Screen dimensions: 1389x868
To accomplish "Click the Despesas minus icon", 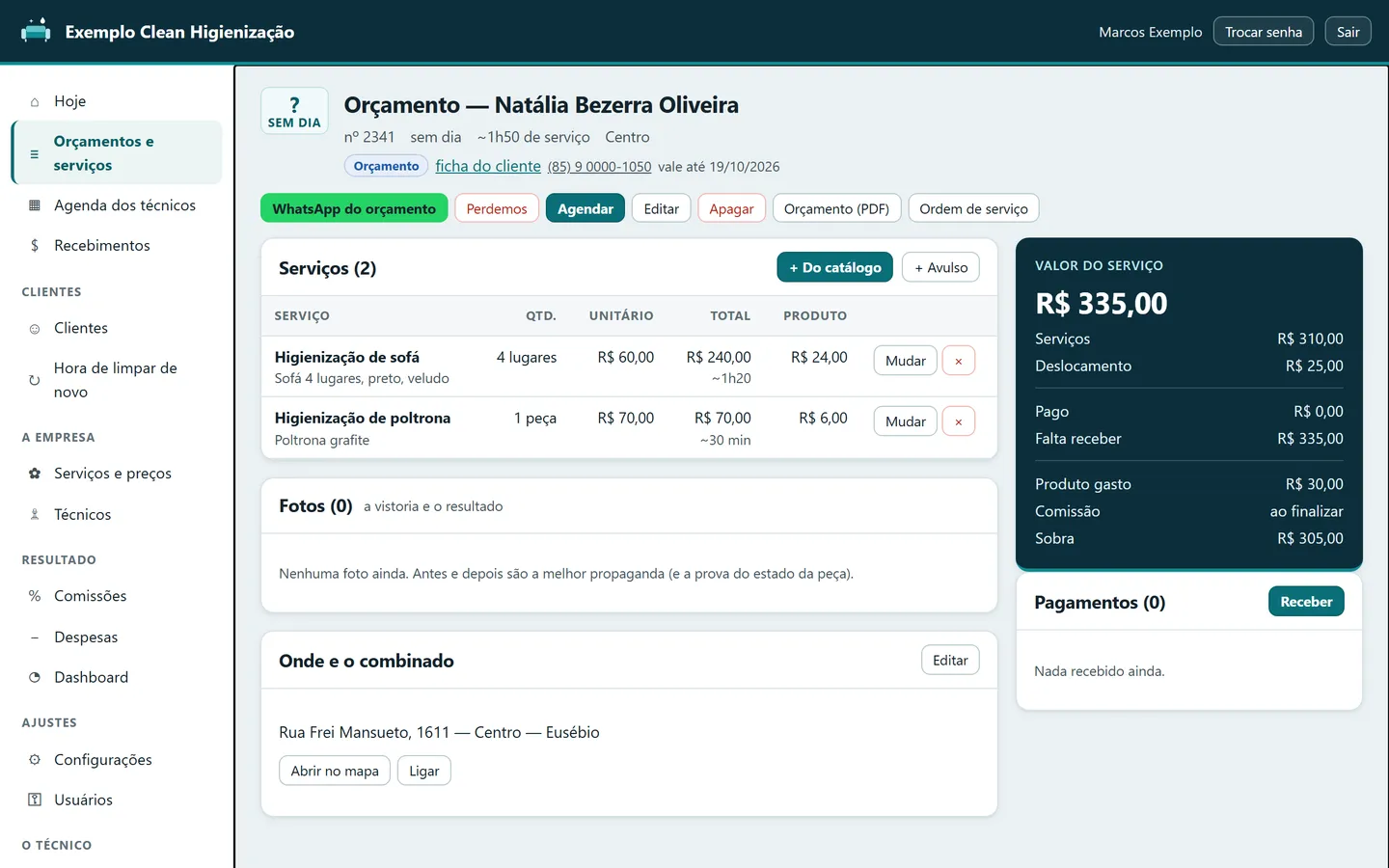I will pyautogui.click(x=35, y=637).
